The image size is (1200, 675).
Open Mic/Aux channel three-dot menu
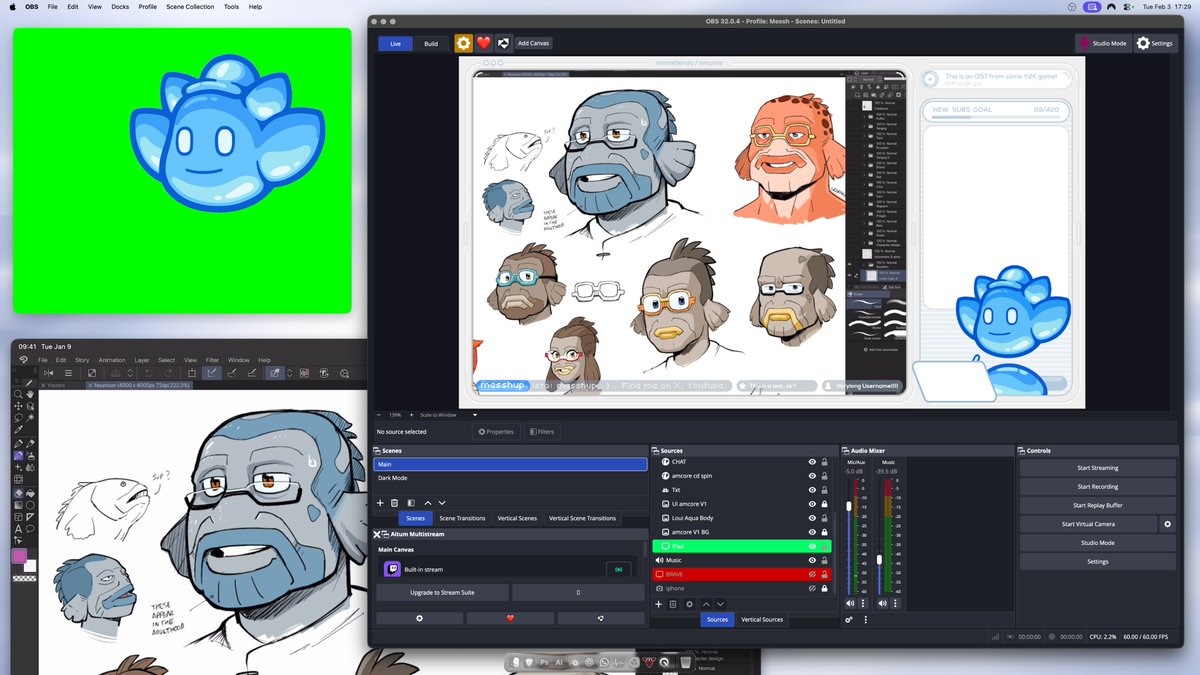pos(863,603)
